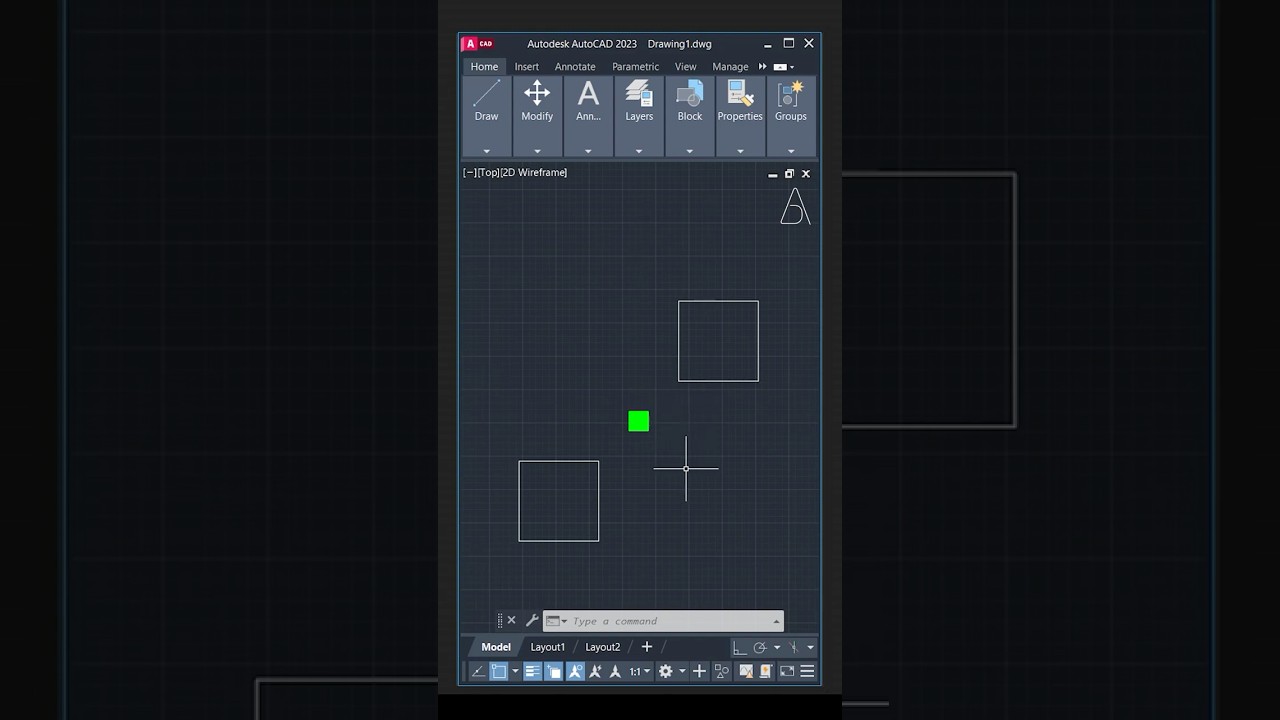The height and width of the screenshot is (720, 1280).
Task: Toggle dynamic input in status bar
Action: coord(479,671)
